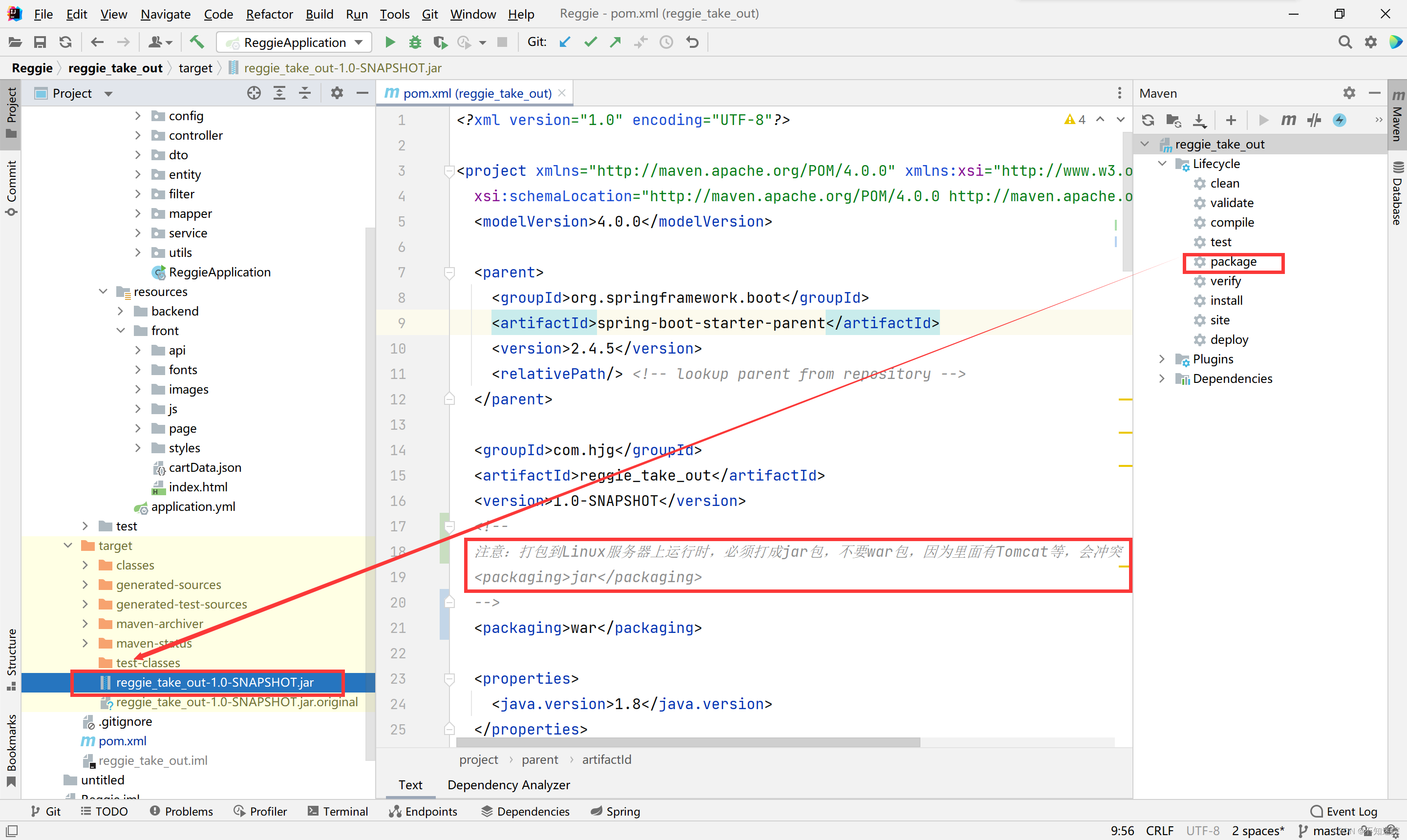Click reggie_take_out-1.0-SNAPSHOT.jar file
The image size is (1407, 840).
[215, 681]
